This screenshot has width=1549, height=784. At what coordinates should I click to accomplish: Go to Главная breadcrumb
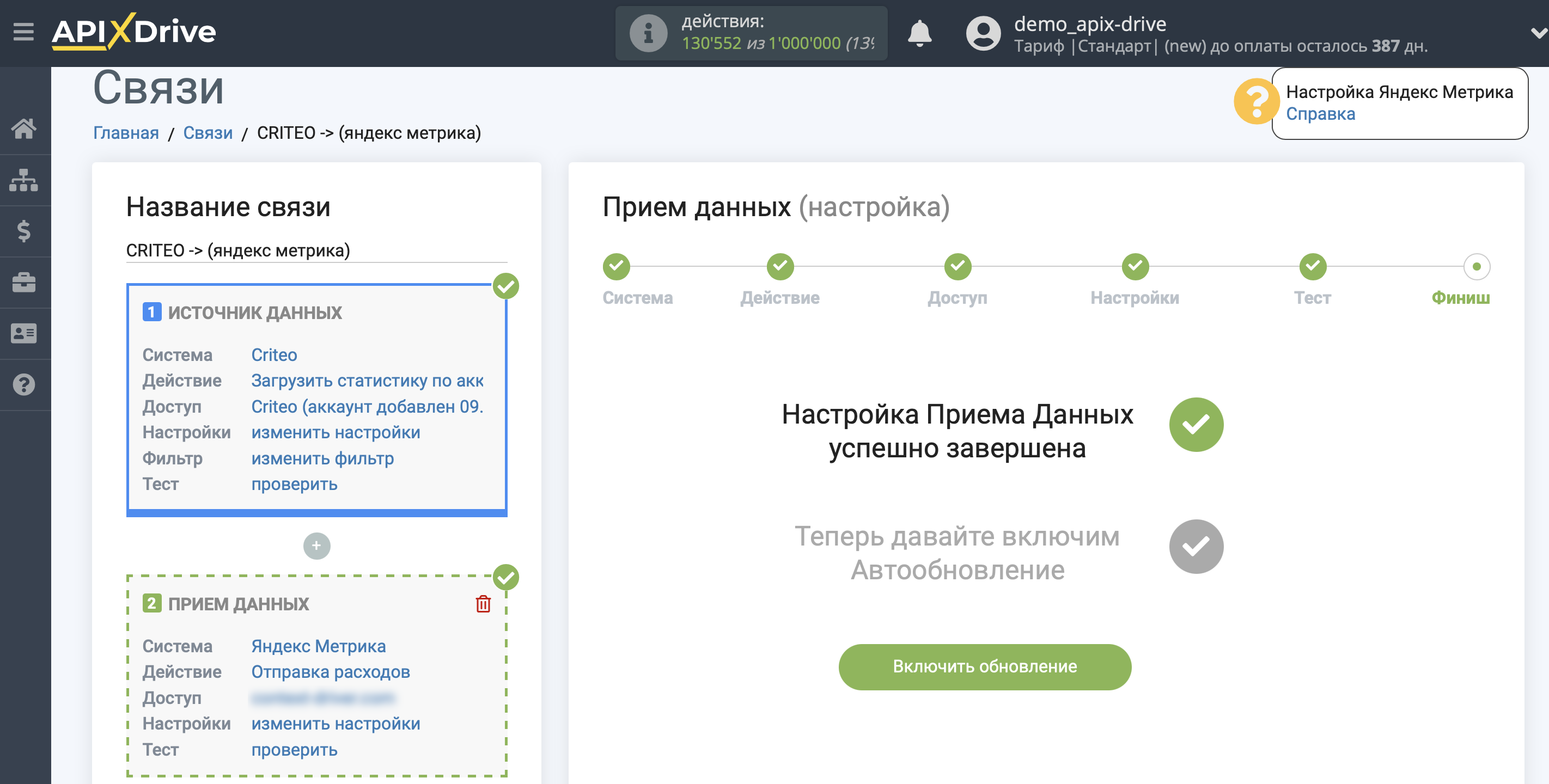click(126, 133)
